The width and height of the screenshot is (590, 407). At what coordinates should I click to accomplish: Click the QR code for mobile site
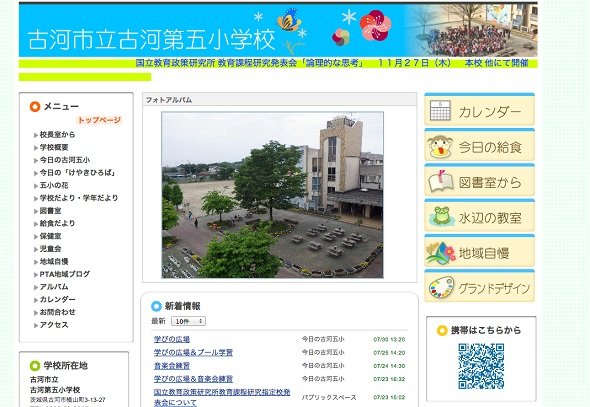click(x=481, y=366)
